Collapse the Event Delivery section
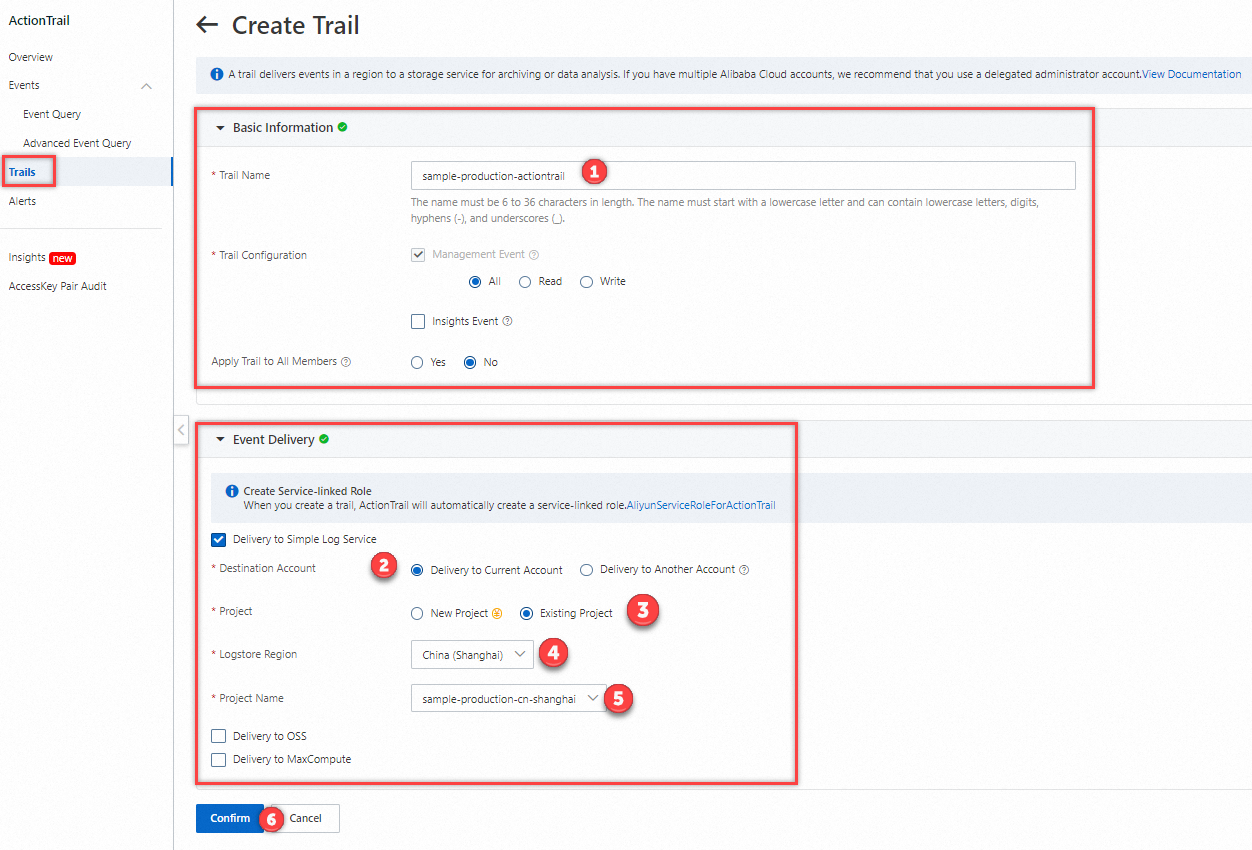This screenshot has height=850, width=1252. (x=220, y=440)
